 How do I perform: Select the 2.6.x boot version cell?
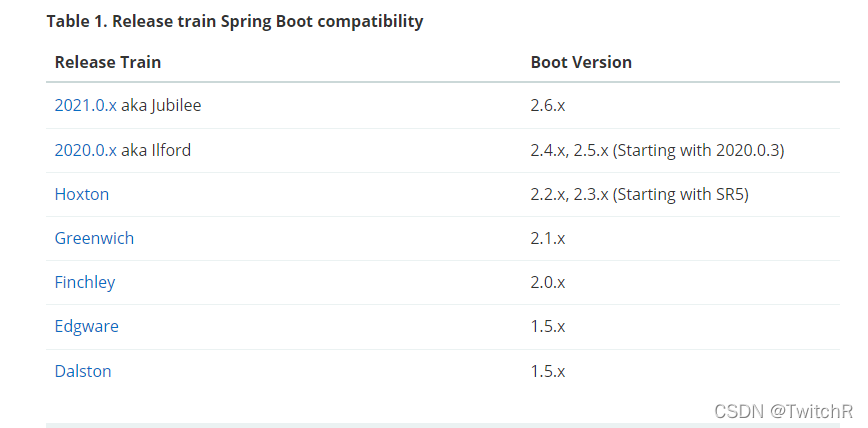[547, 105]
